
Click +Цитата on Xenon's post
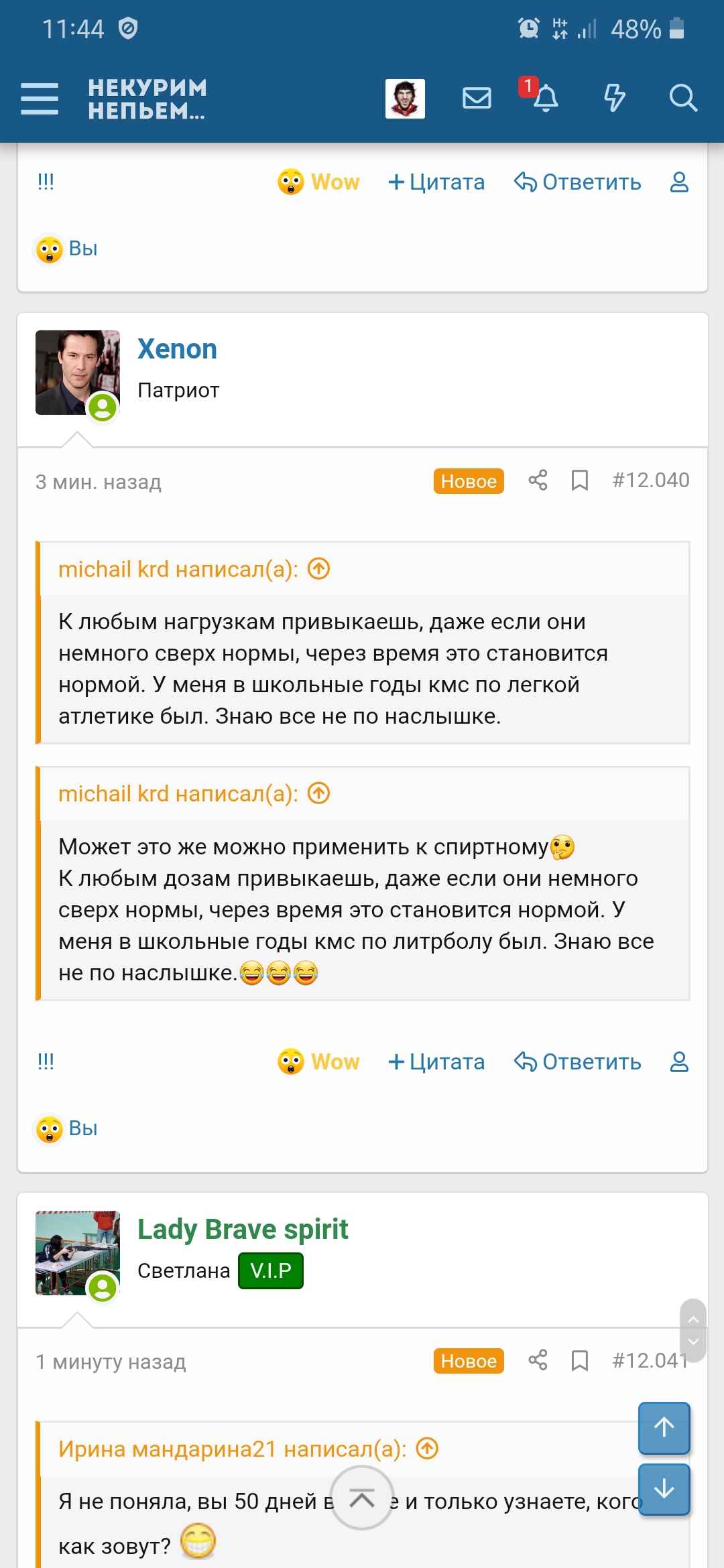(x=436, y=1062)
